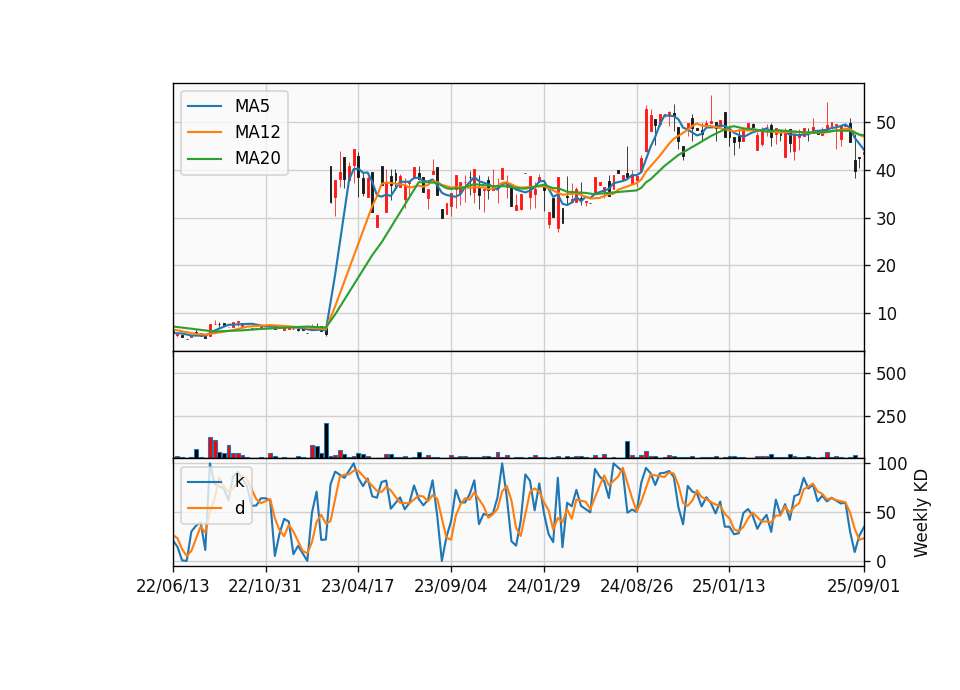Click the d legend label
Viewport: 960px width, 690px height.
pyautogui.click(x=240, y=508)
